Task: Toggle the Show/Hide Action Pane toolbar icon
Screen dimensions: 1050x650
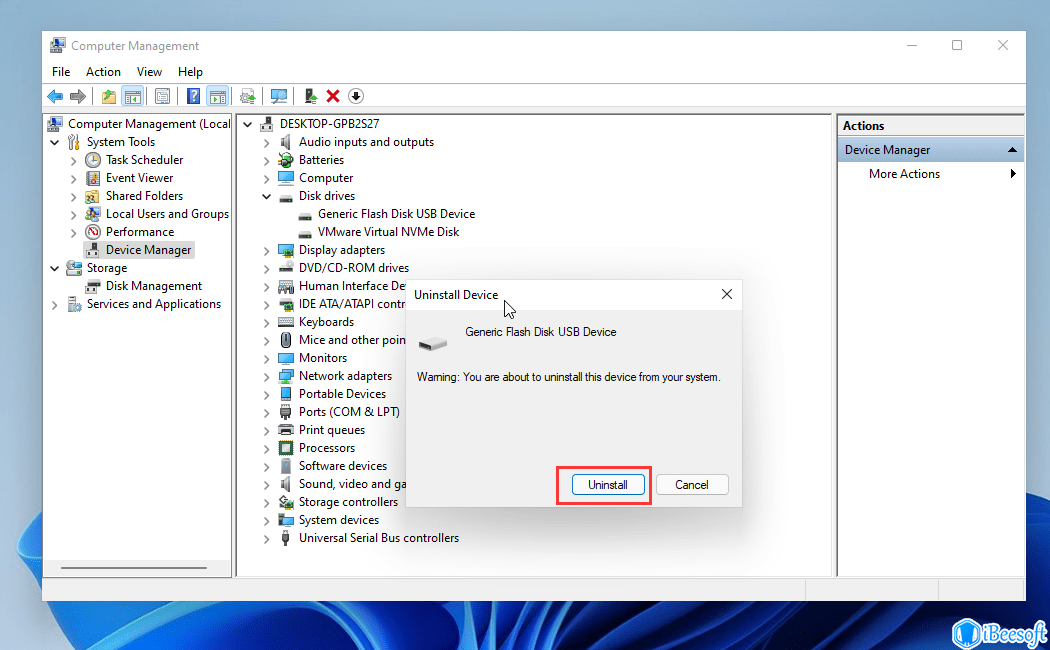Action: [x=218, y=96]
